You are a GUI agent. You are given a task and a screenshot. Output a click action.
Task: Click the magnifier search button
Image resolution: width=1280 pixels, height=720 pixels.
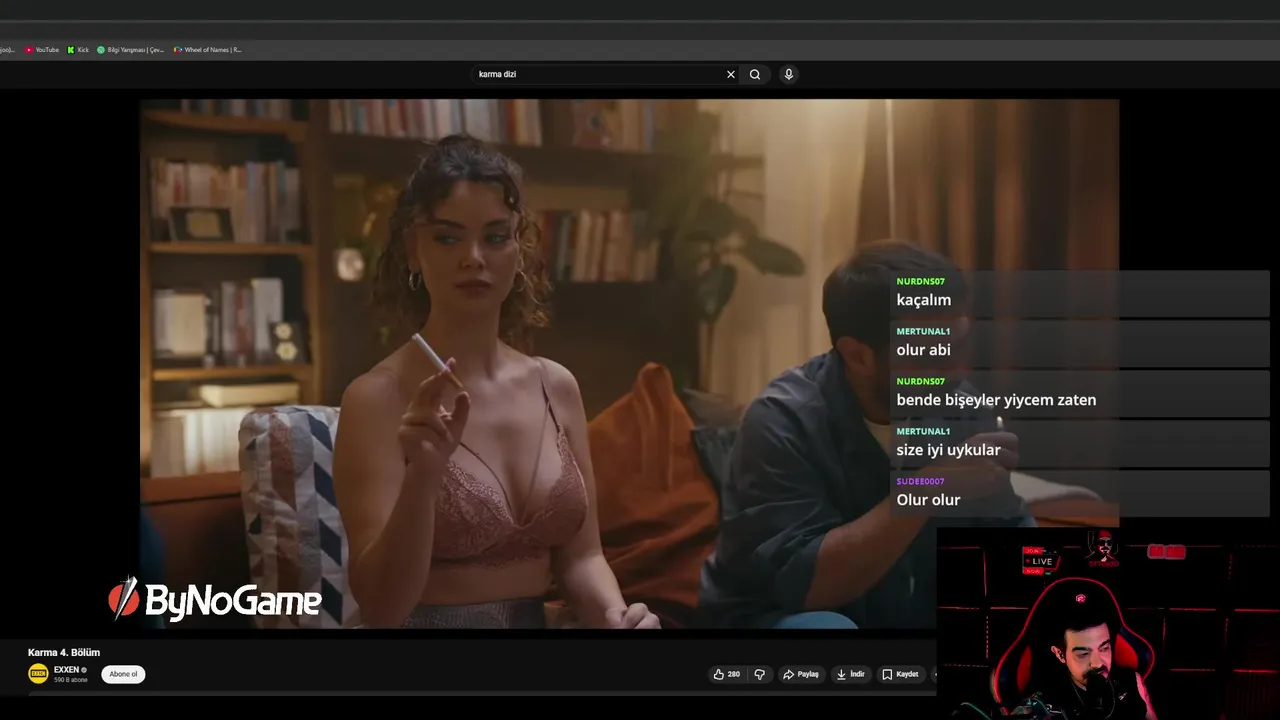[x=755, y=74]
